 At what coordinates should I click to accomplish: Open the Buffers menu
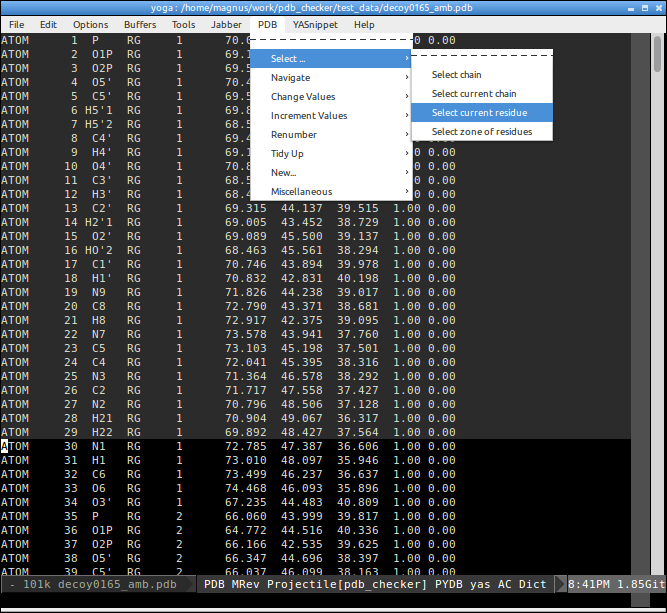point(140,25)
